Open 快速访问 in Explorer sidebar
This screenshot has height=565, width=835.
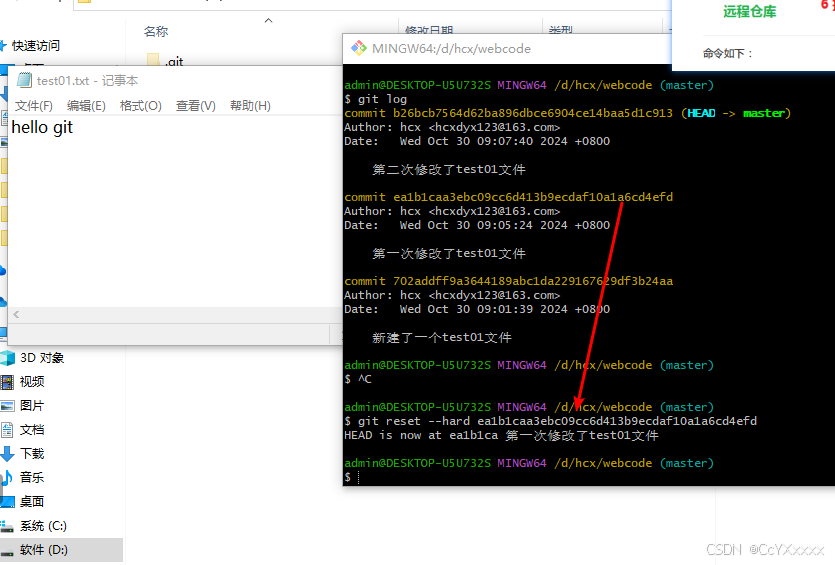(36, 46)
